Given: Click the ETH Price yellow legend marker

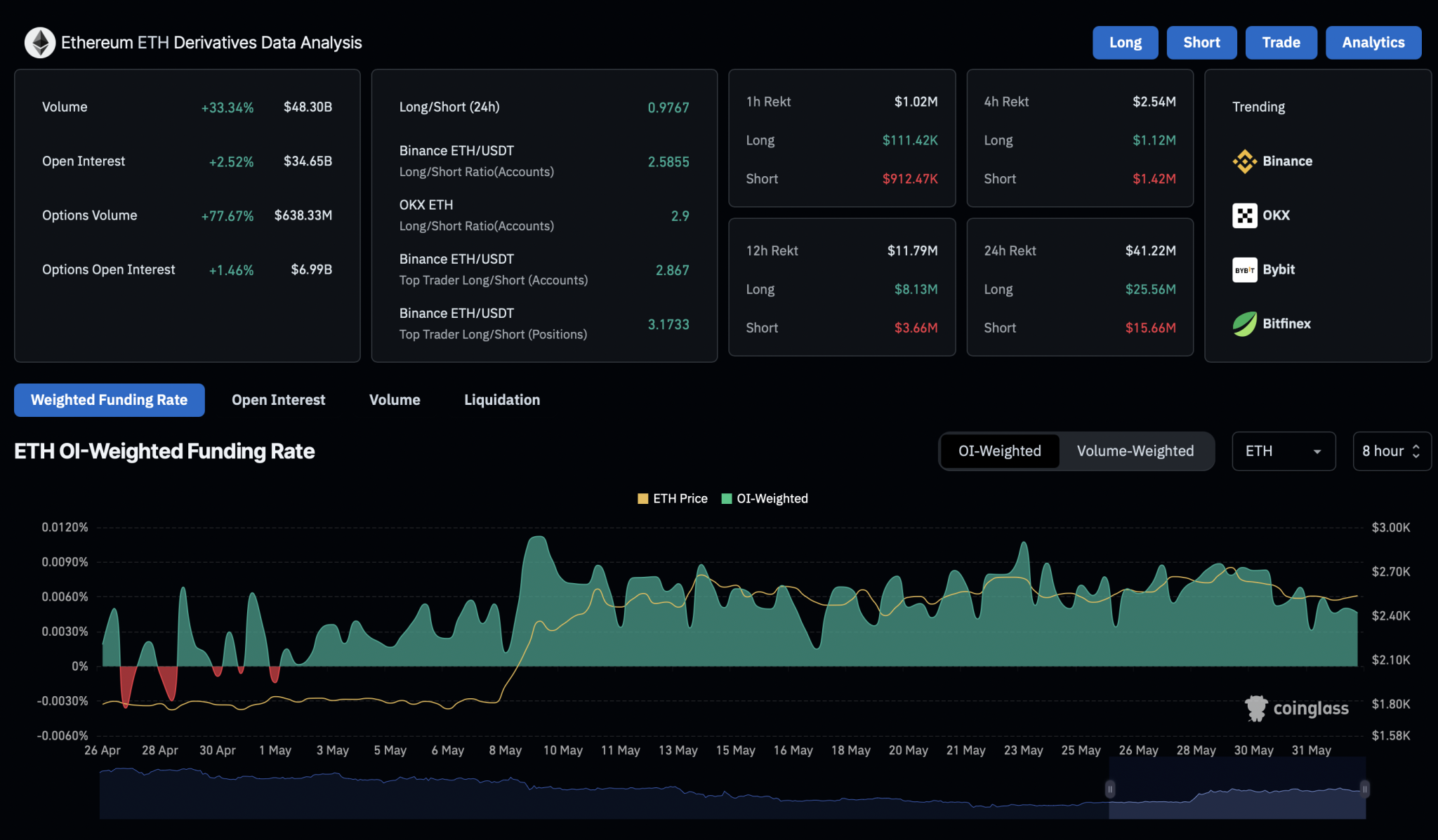Looking at the screenshot, I should click(643, 498).
